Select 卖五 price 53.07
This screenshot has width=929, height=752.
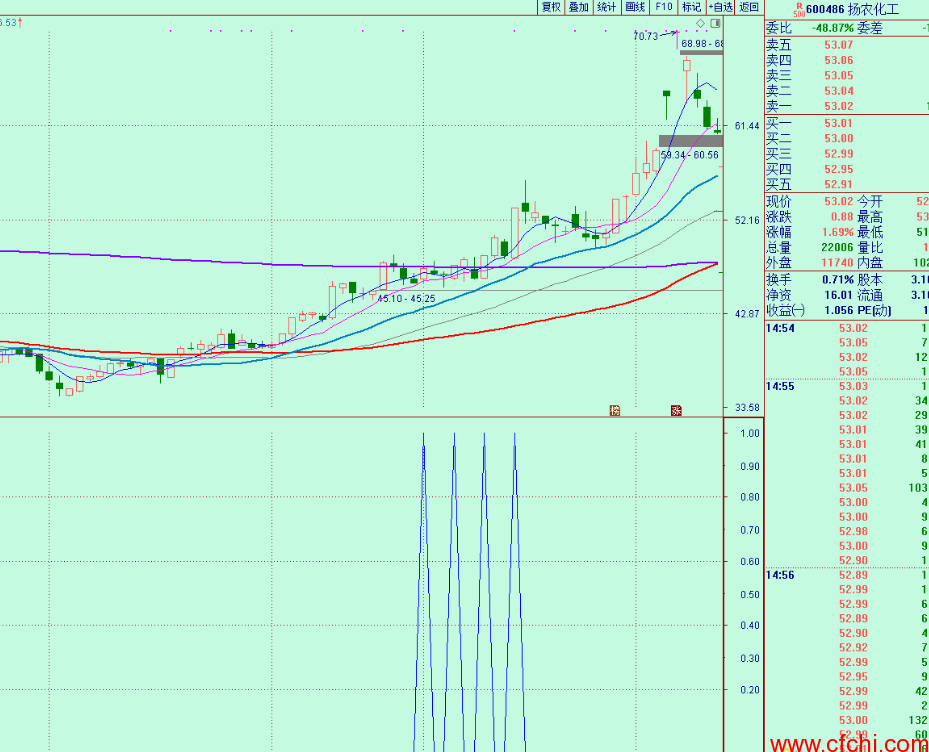[839, 44]
